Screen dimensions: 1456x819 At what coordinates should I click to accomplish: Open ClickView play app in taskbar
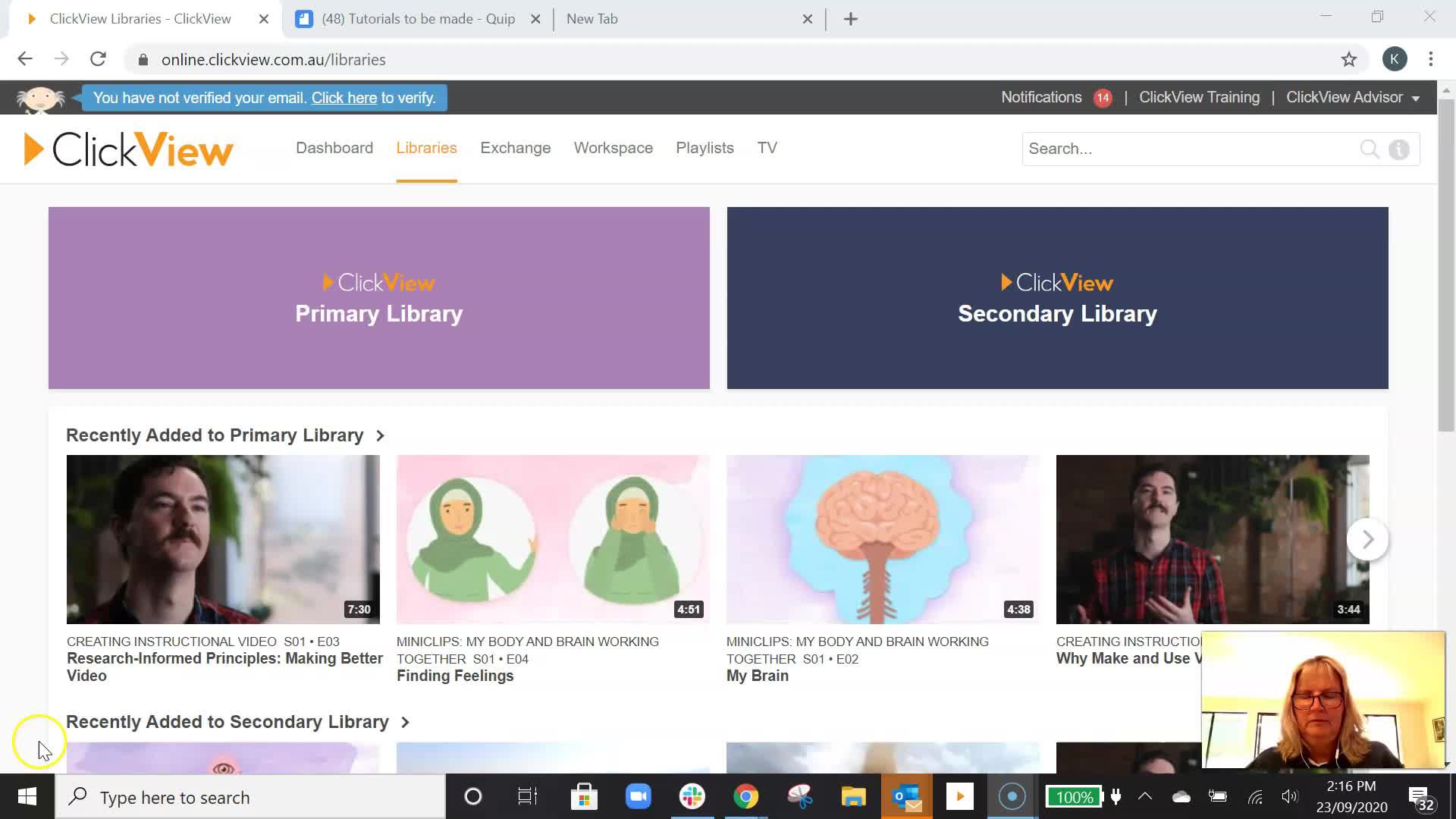959,796
